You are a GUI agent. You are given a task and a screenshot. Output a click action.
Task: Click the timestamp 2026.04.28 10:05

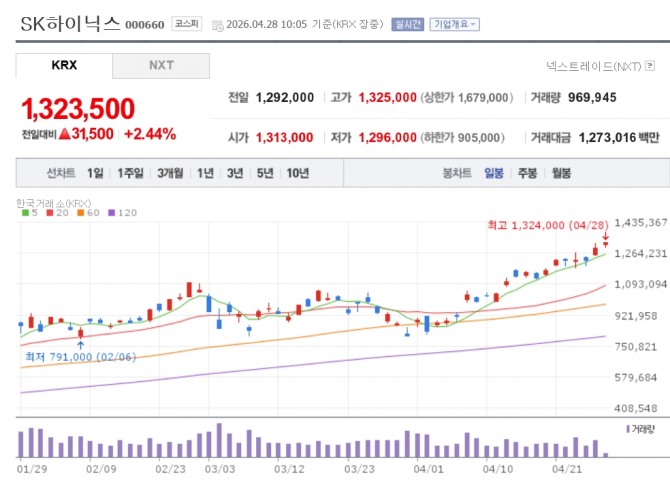coord(267,24)
